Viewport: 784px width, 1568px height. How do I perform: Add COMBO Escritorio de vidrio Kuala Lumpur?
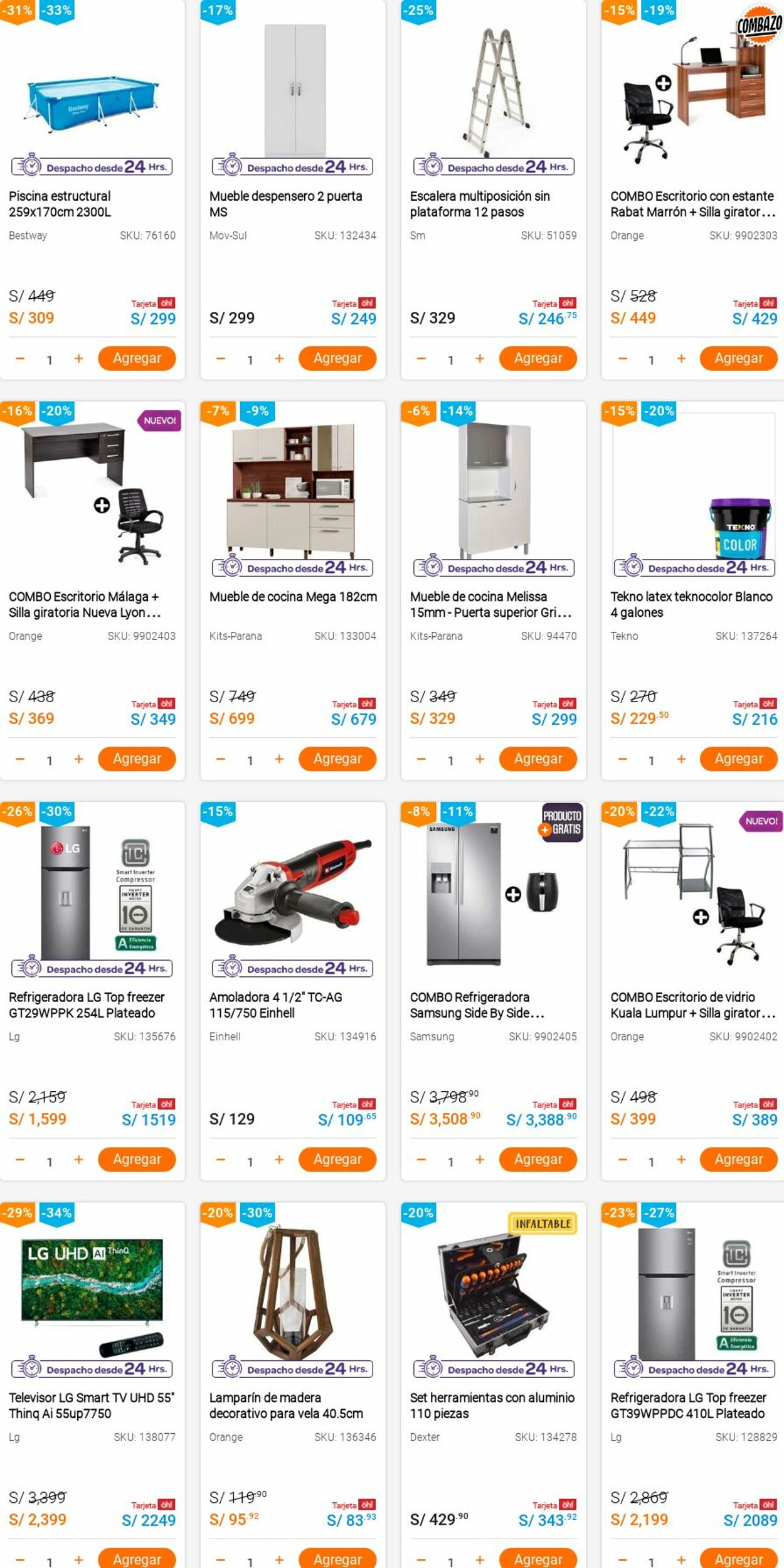738,1159
